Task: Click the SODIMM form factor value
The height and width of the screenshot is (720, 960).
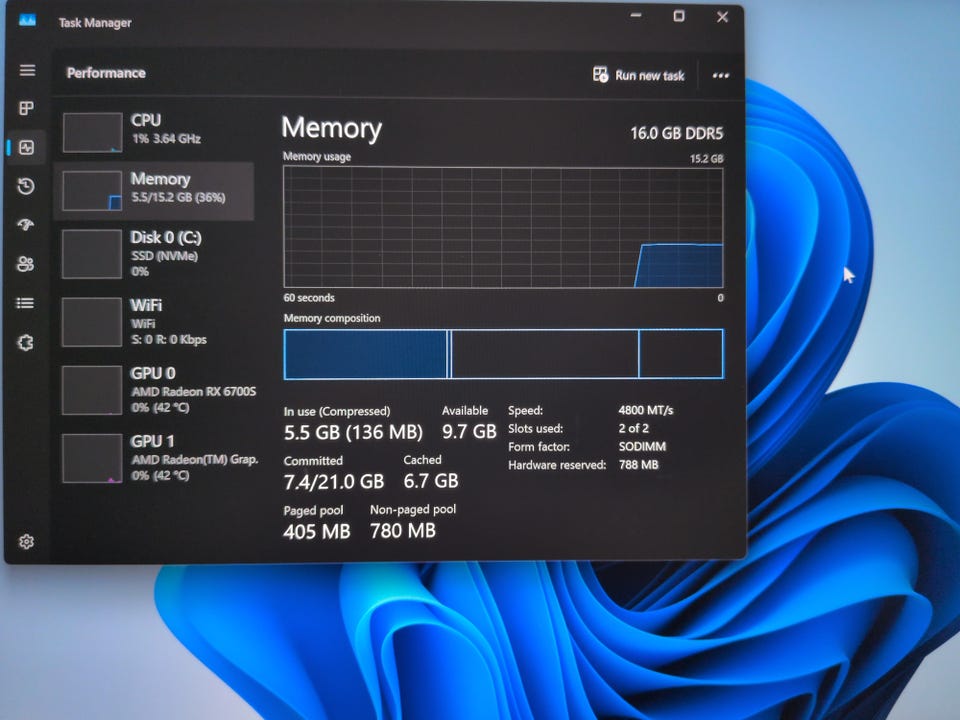Action: [x=642, y=446]
